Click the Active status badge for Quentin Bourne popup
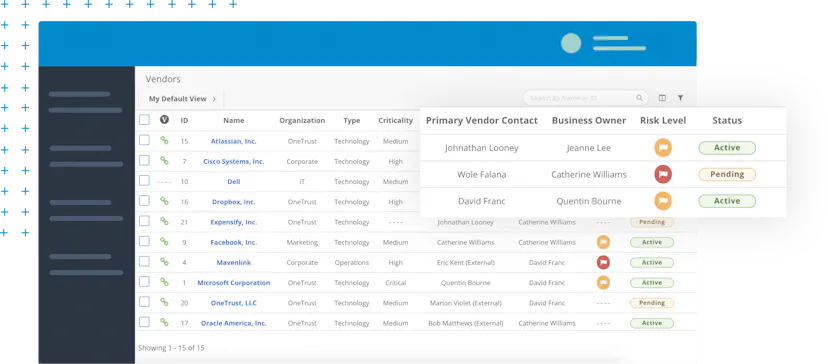Screen dimensions: 828x364 [727, 201]
